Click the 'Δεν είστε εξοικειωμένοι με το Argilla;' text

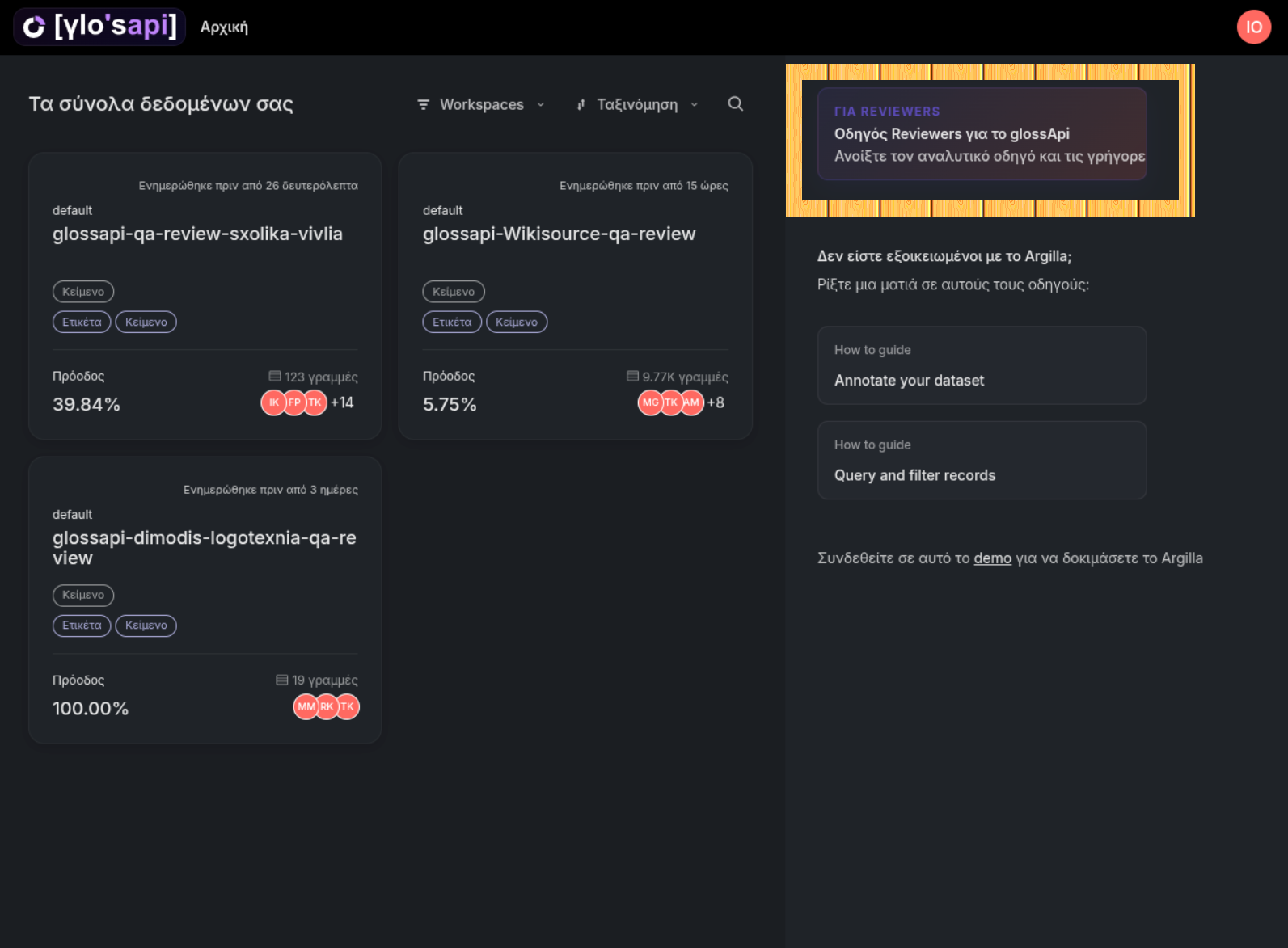[x=944, y=256]
